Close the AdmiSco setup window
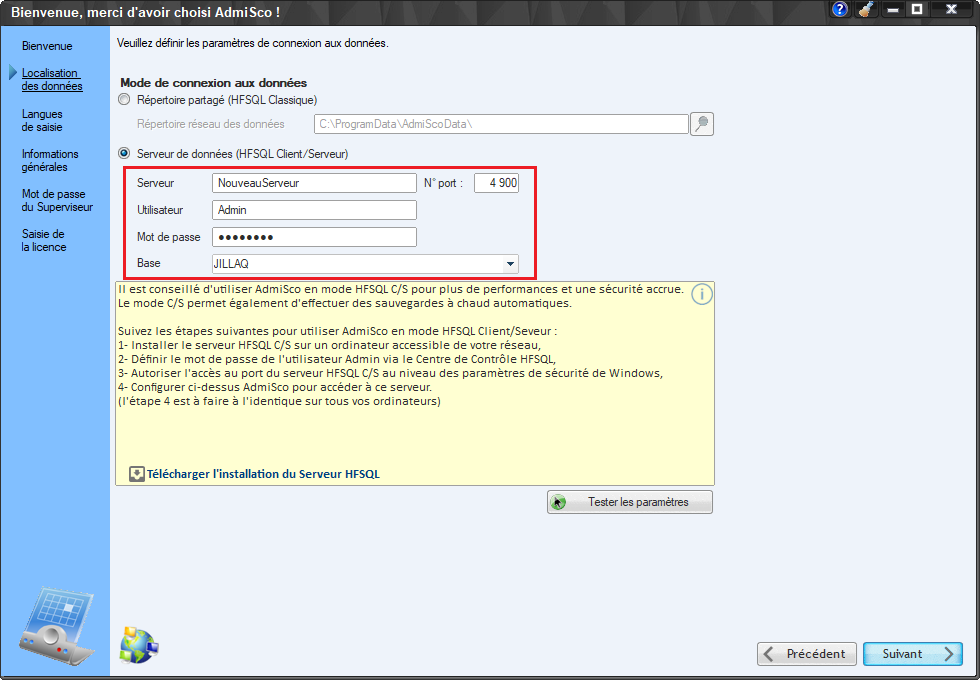 (952, 9)
